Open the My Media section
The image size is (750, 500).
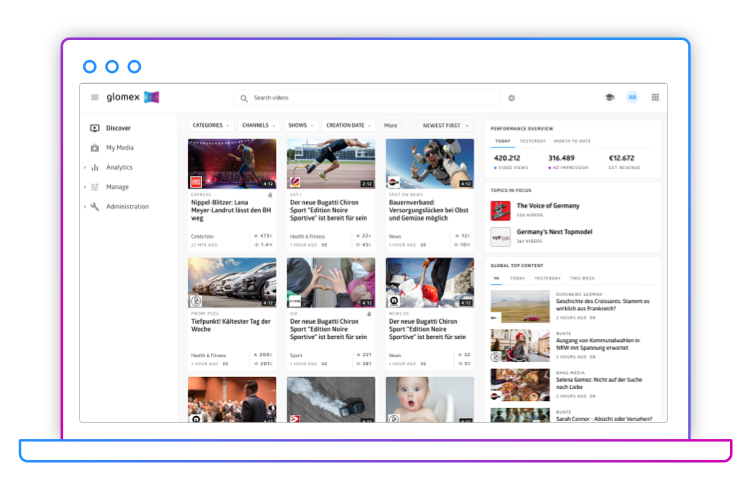click(x=119, y=148)
